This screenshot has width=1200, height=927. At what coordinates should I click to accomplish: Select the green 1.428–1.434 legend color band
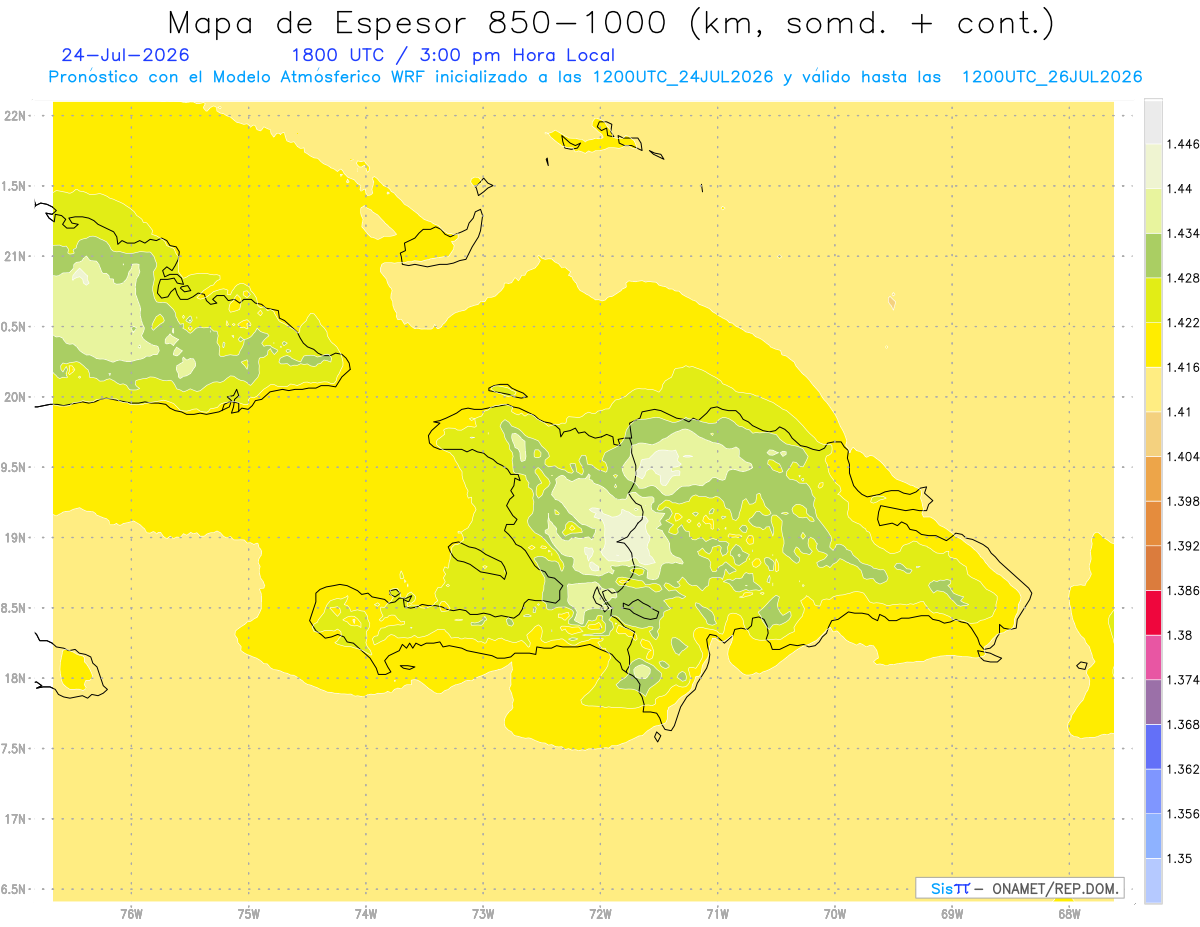point(1153,255)
